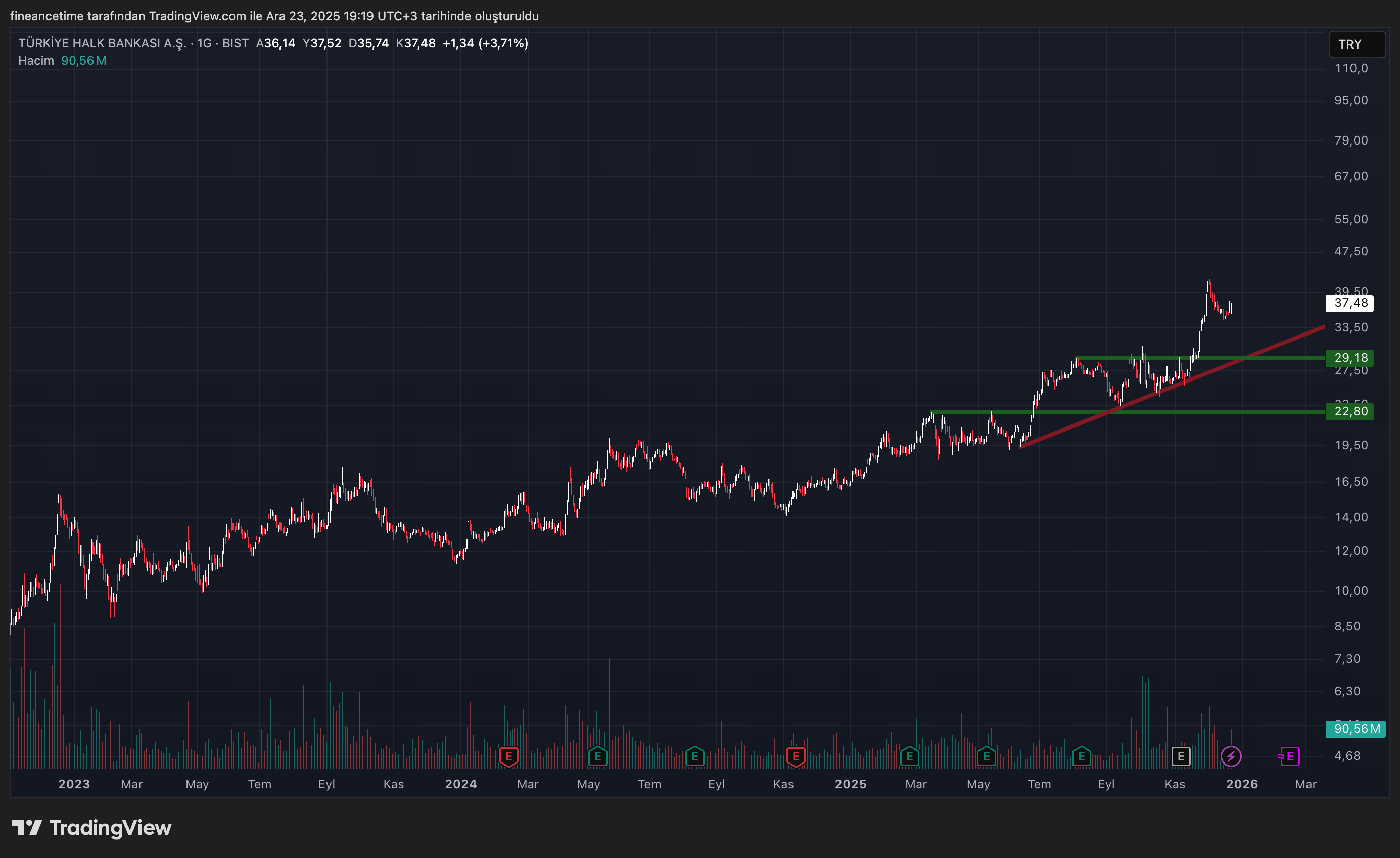Click the green E earnings marker near Eyl 2025

coord(1081,756)
